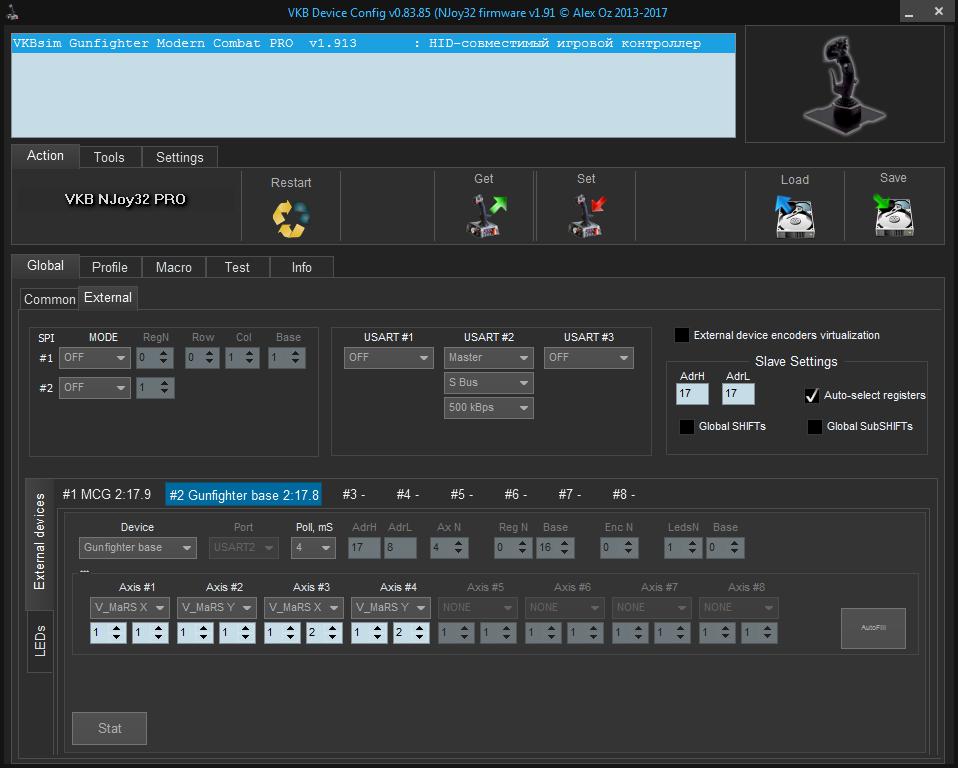Open USART #2 Master dropdown
The image size is (958, 768).
489,357
